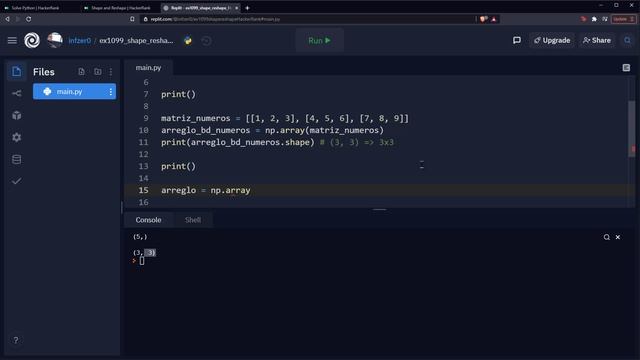Open the user avatar profile

[55, 40]
